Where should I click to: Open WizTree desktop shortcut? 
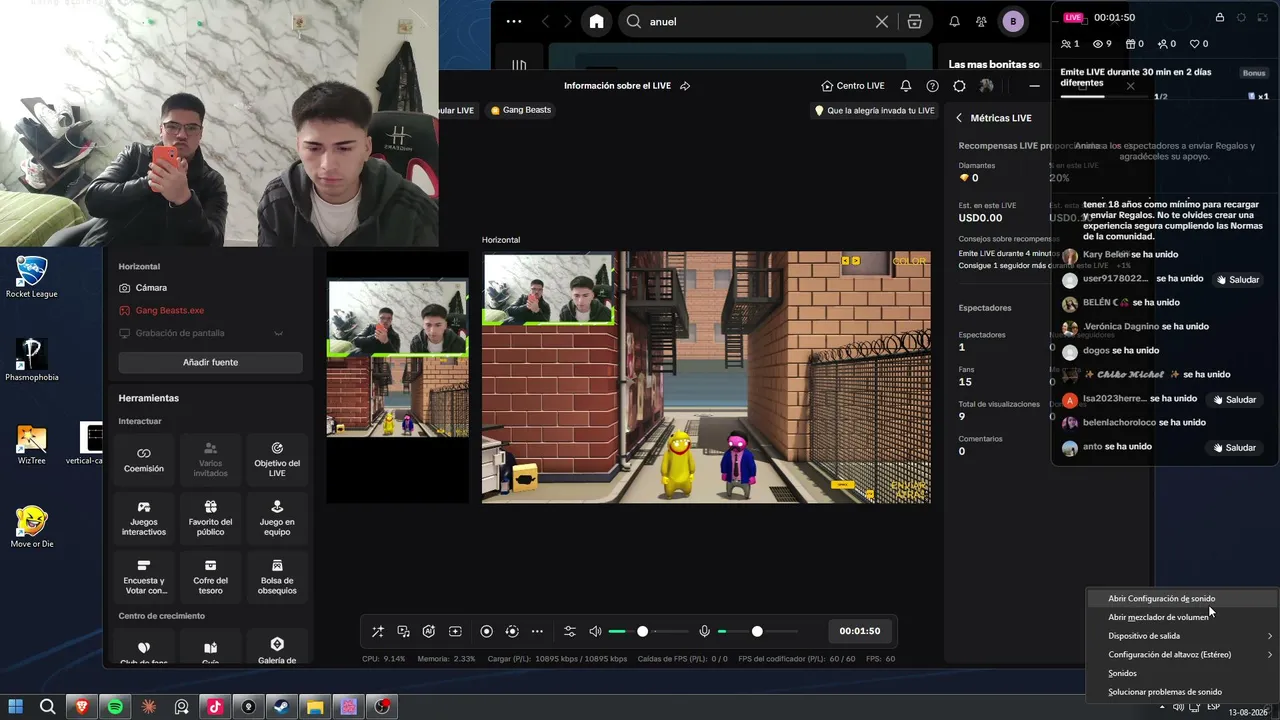click(x=31, y=444)
